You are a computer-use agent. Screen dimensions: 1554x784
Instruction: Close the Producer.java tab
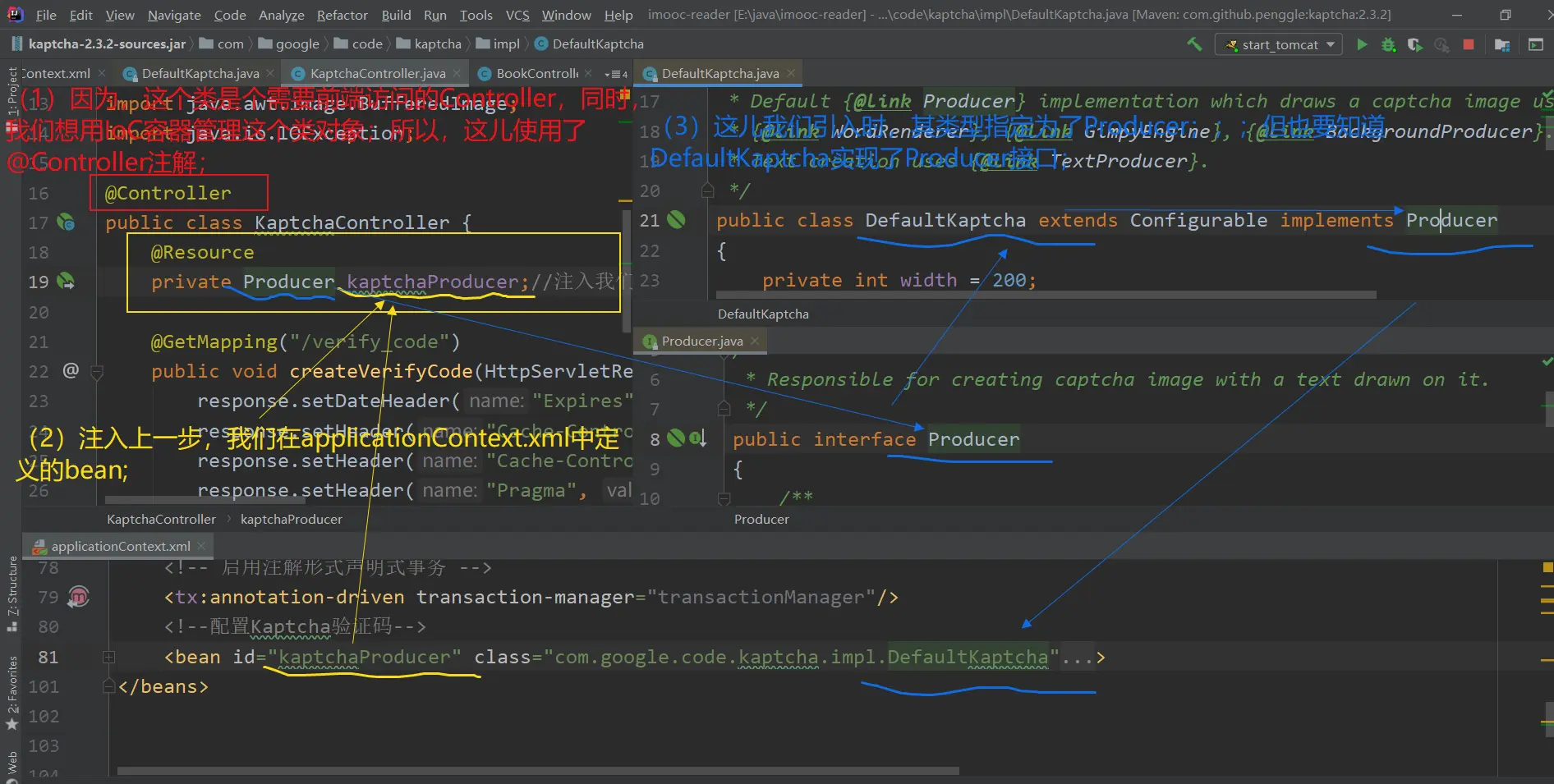(755, 341)
